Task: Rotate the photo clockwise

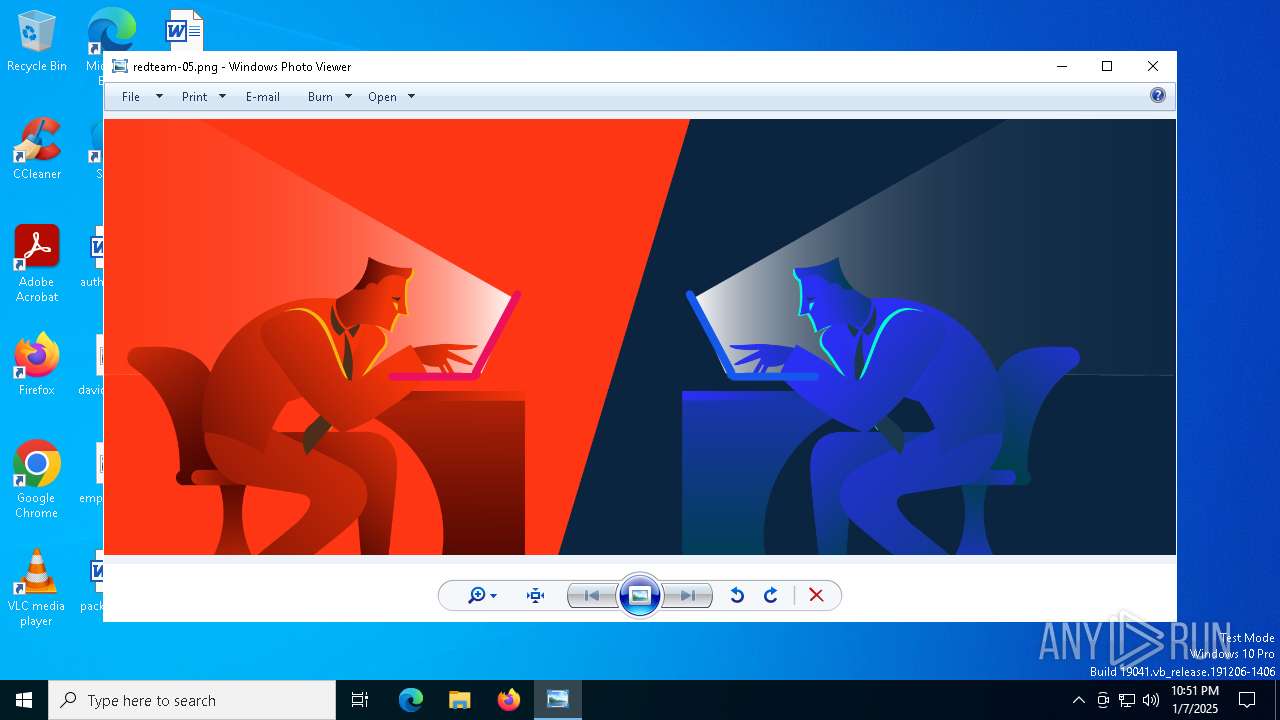Action: coord(771,596)
